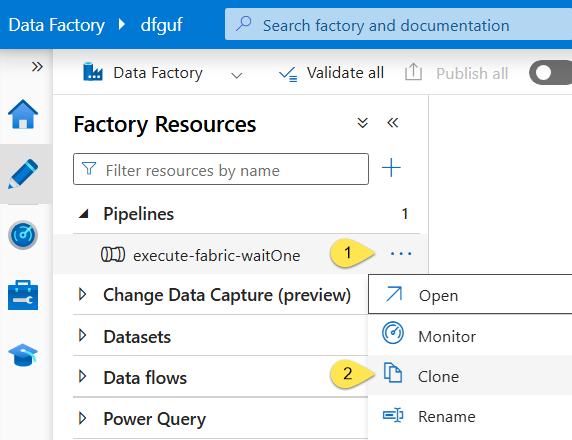Add a new resource with plus icon
This screenshot has width=572, height=440.
tap(391, 167)
